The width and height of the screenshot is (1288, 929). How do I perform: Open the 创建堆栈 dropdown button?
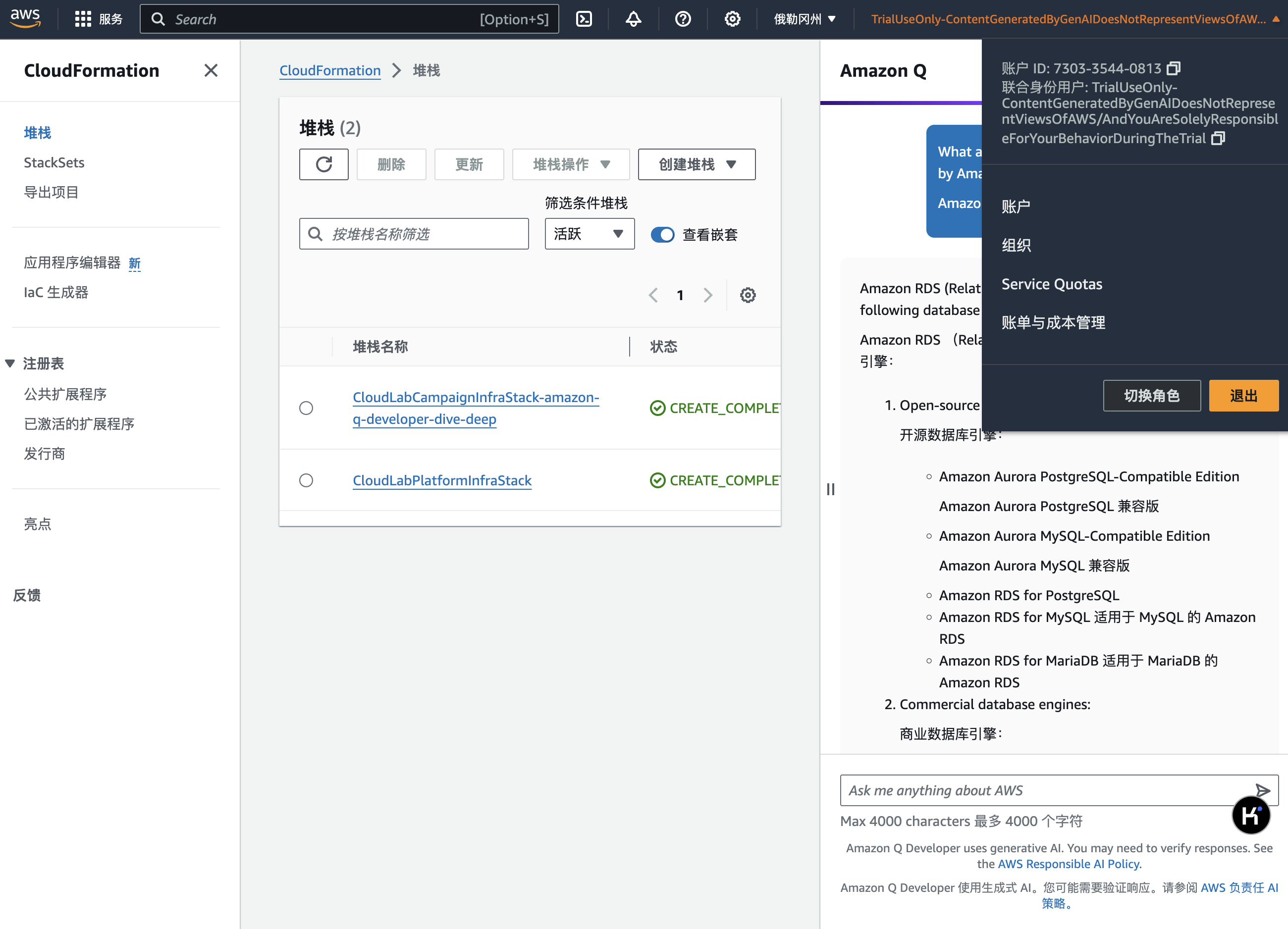point(697,165)
